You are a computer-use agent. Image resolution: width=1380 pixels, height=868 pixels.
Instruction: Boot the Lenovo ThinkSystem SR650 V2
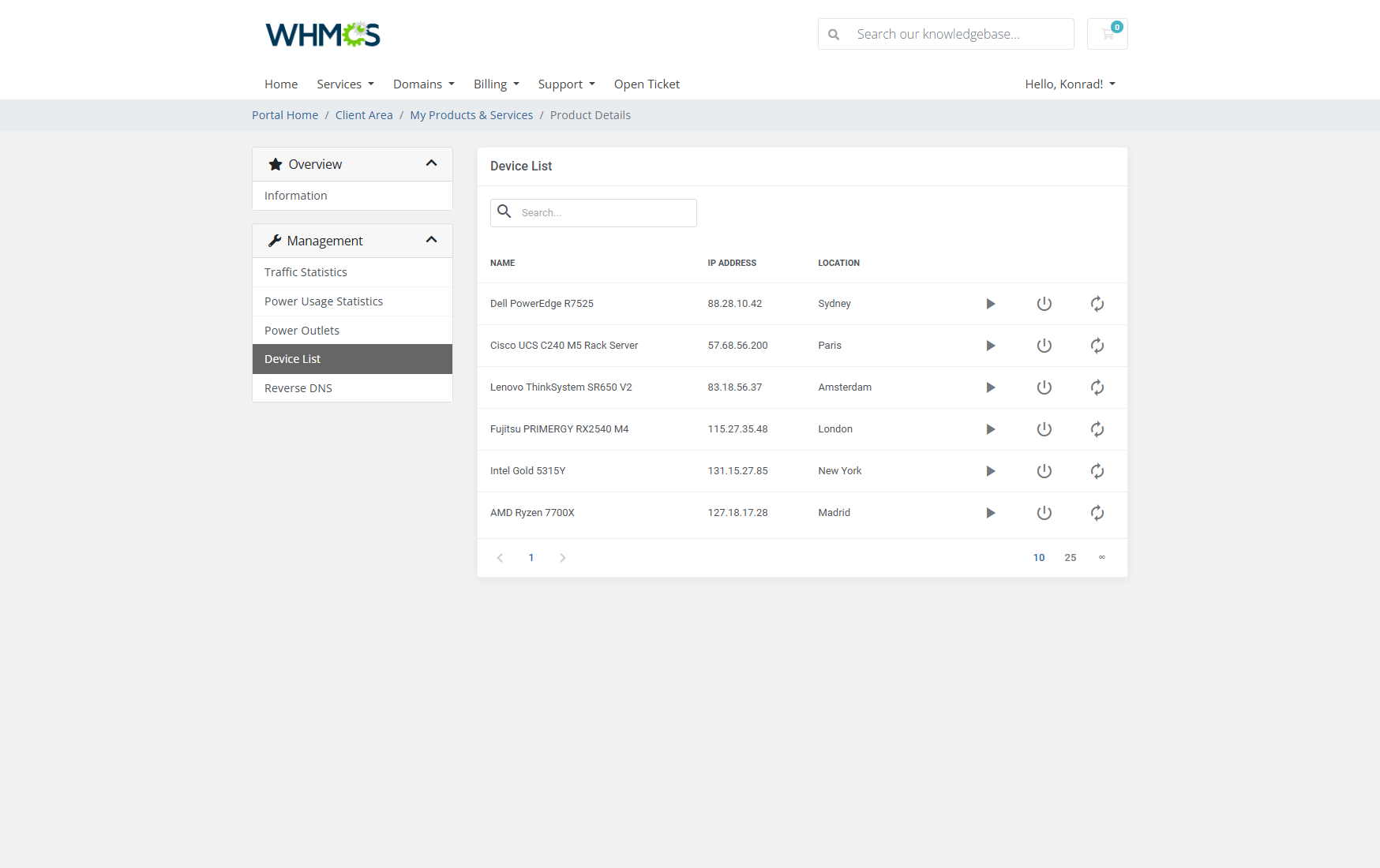pyautogui.click(x=990, y=387)
